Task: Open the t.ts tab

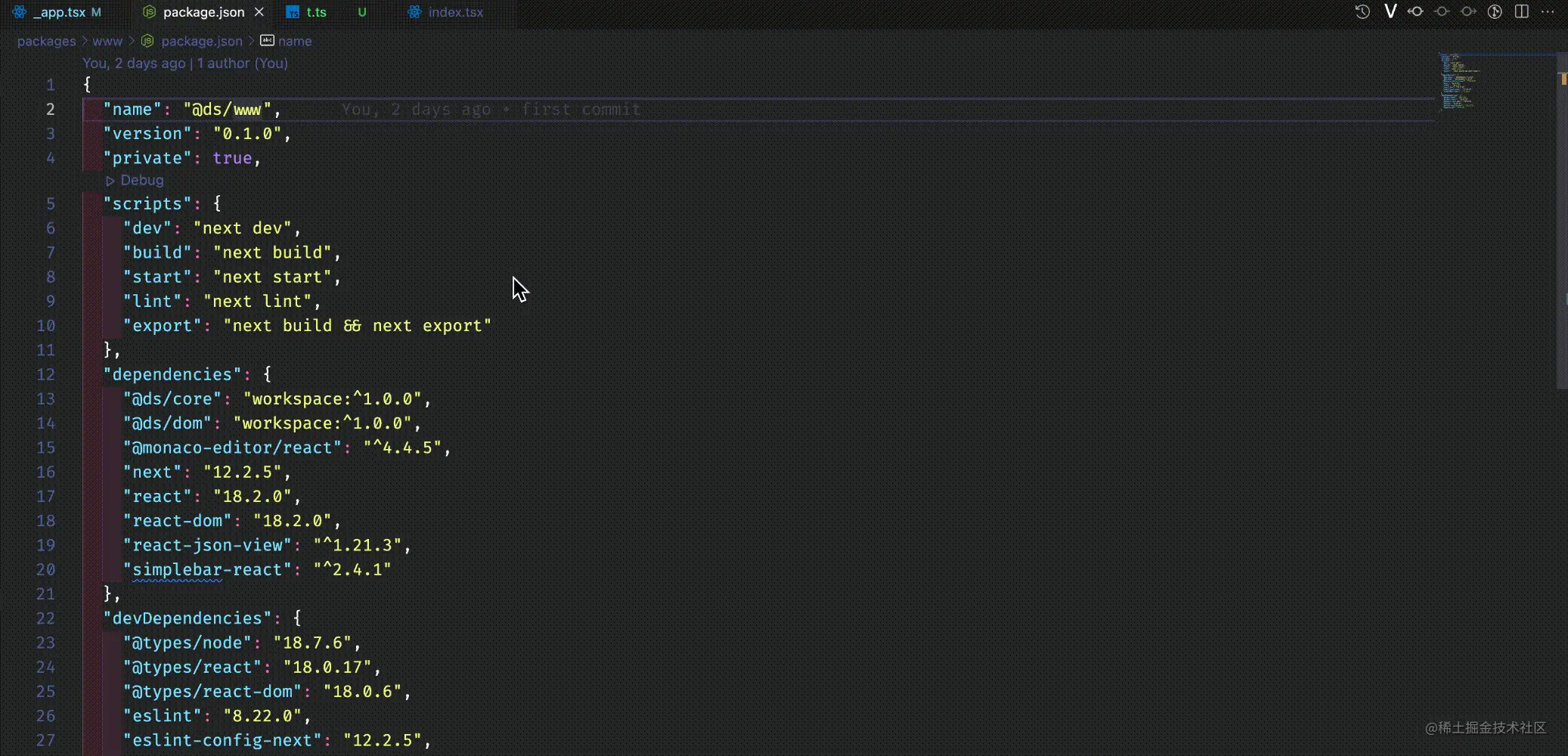Action: pos(316,12)
